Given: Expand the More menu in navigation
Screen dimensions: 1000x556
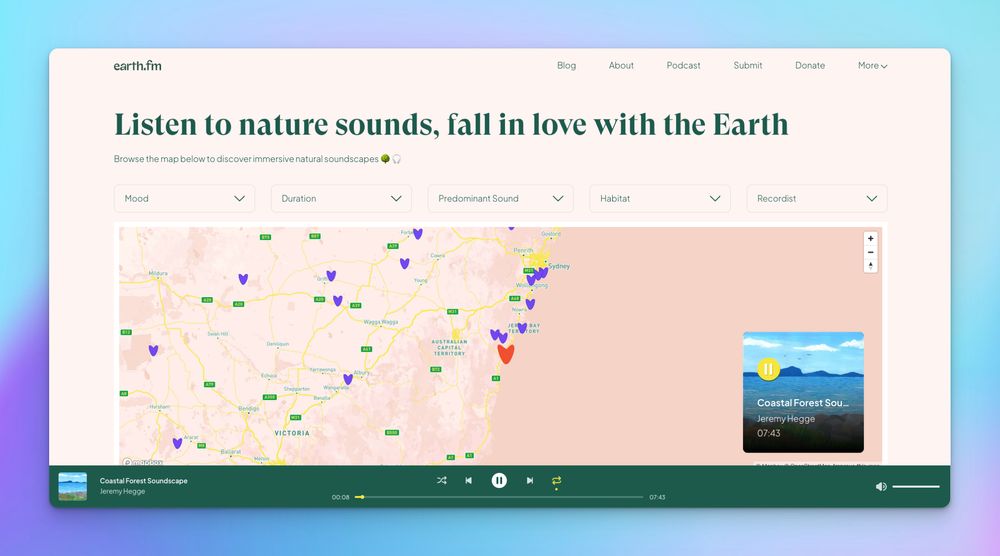Looking at the screenshot, I should pyautogui.click(x=872, y=66).
